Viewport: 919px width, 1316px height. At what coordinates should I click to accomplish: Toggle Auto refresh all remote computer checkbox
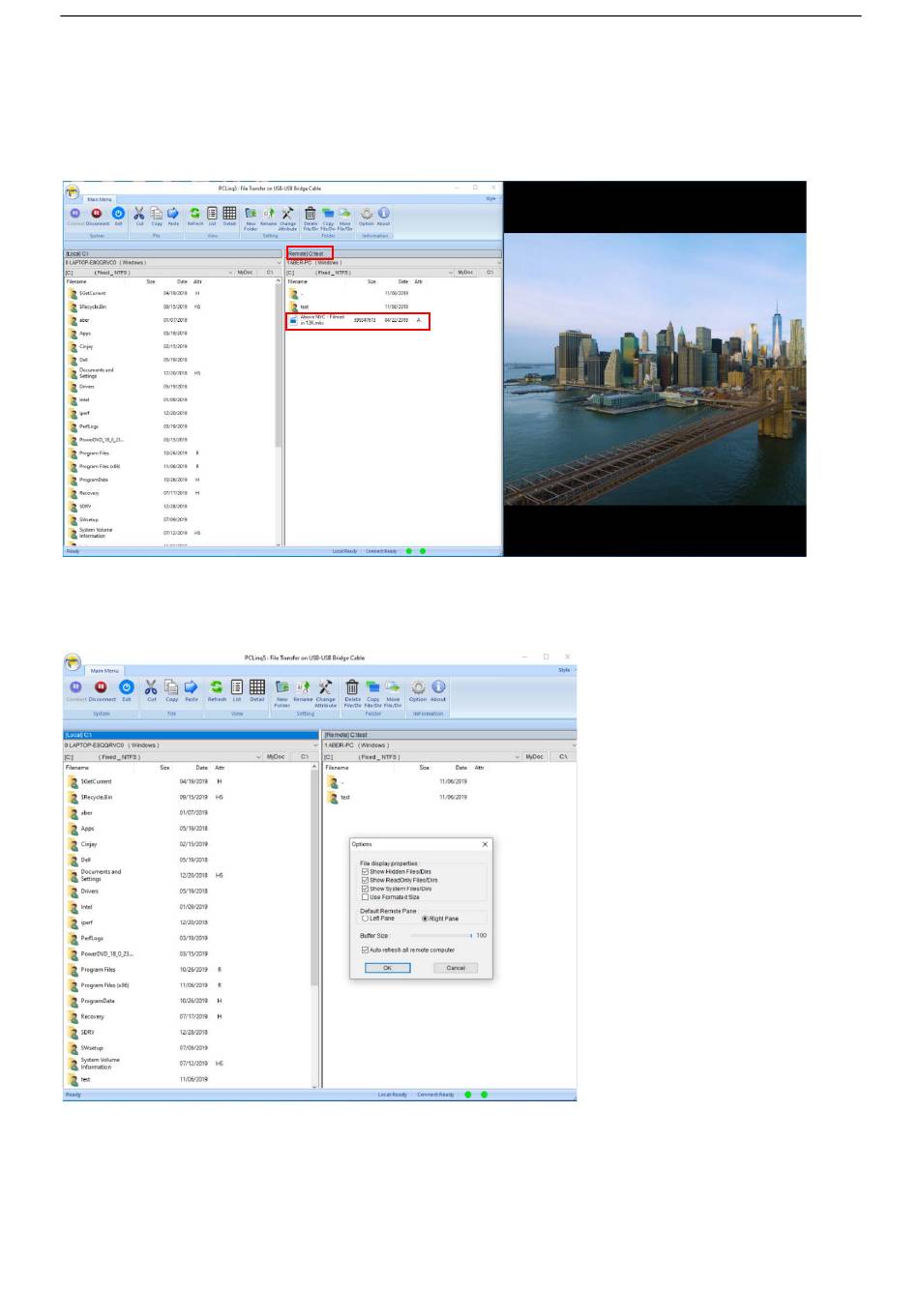365,950
